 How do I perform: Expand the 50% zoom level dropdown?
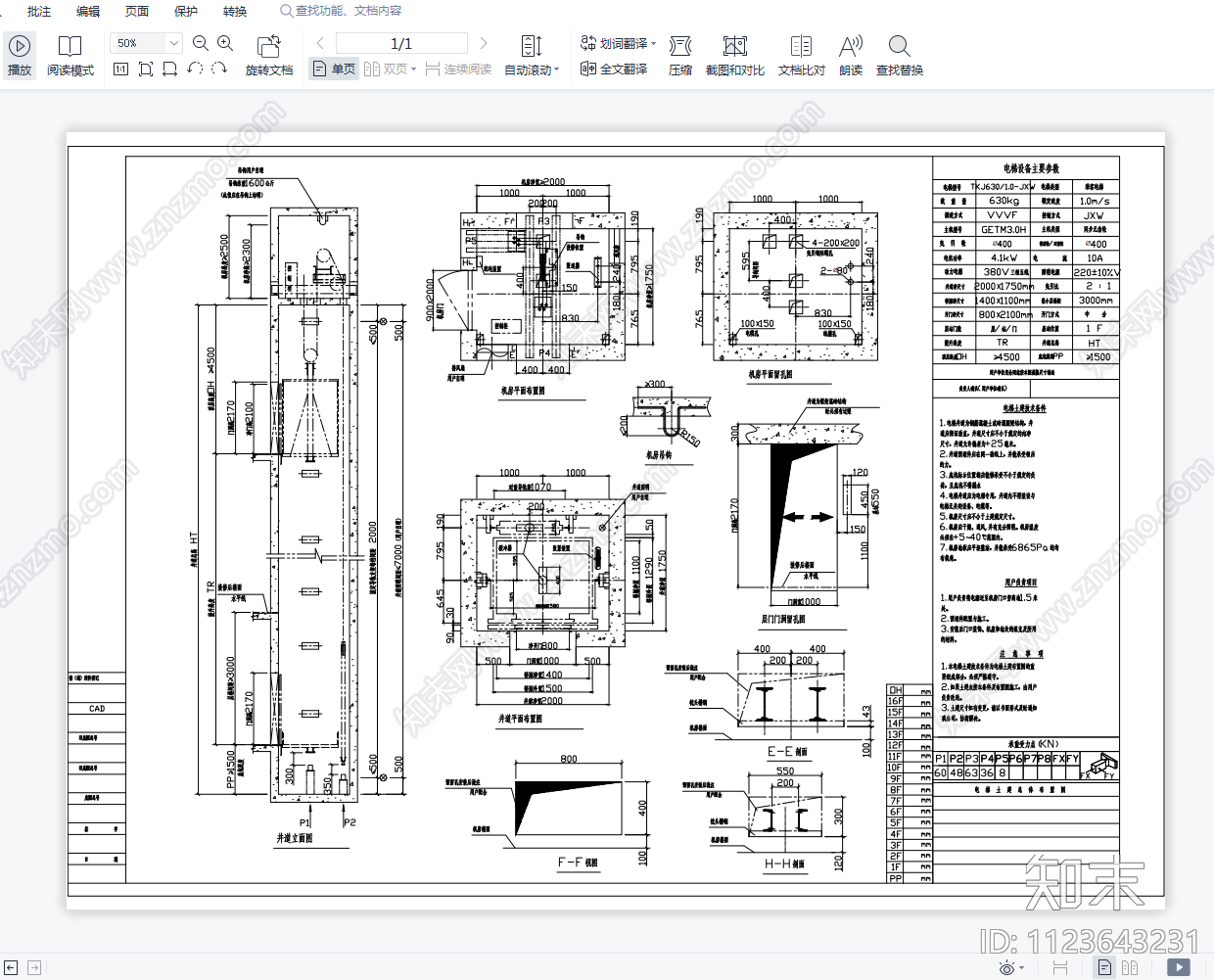[174, 43]
